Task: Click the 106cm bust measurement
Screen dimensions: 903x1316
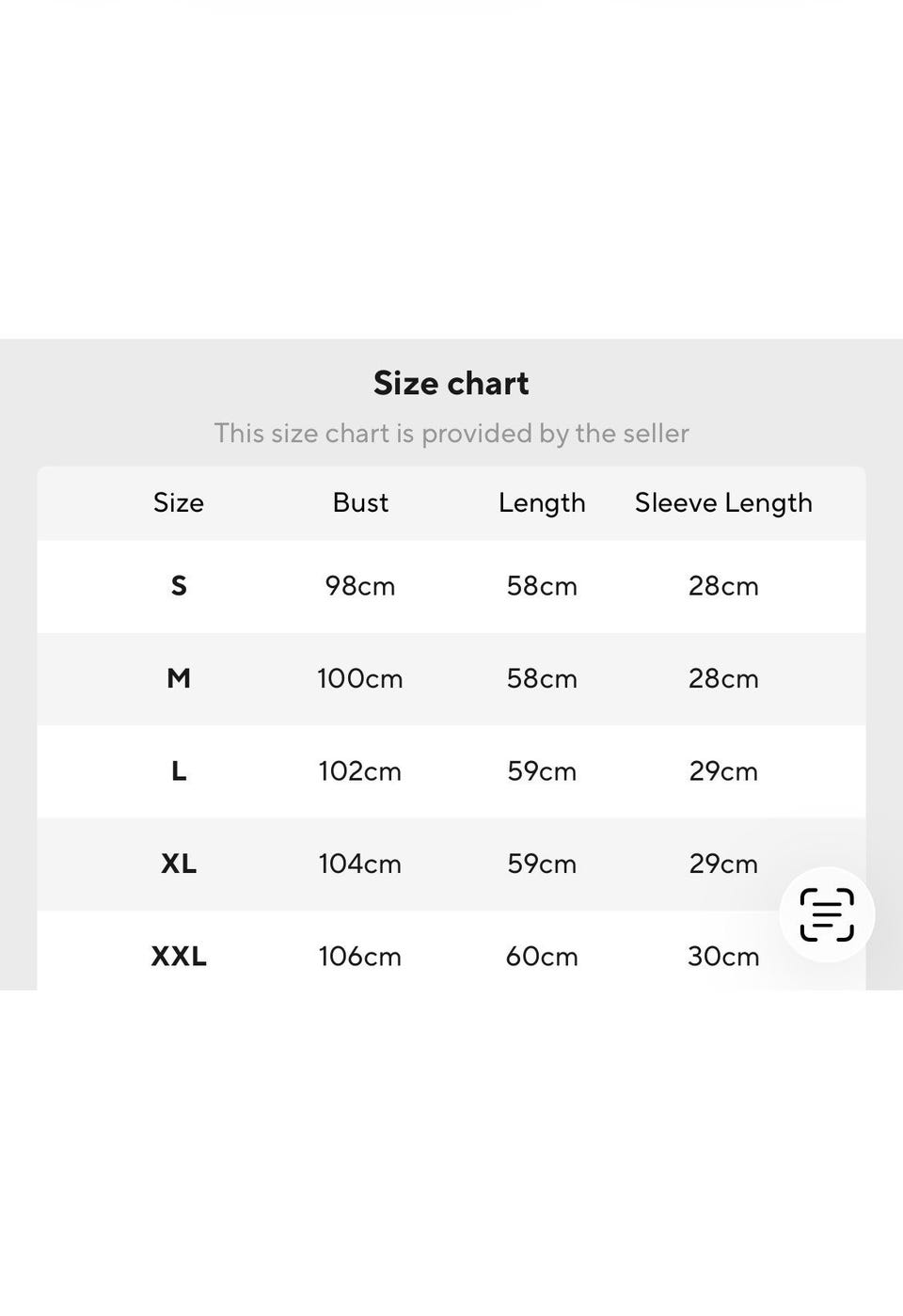Action: point(360,956)
